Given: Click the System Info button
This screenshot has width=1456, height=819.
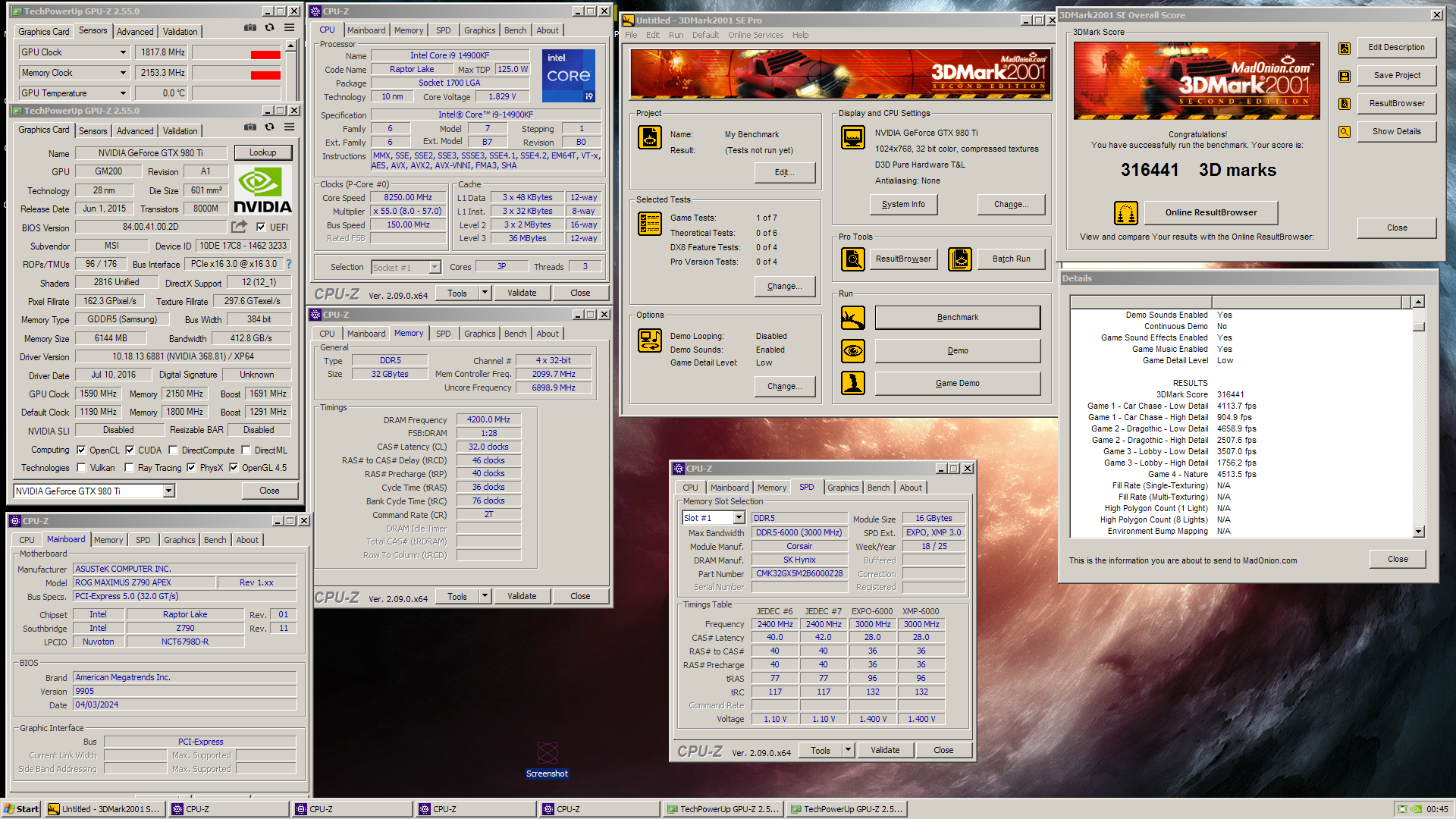Looking at the screenshot, I should point(903,205).
